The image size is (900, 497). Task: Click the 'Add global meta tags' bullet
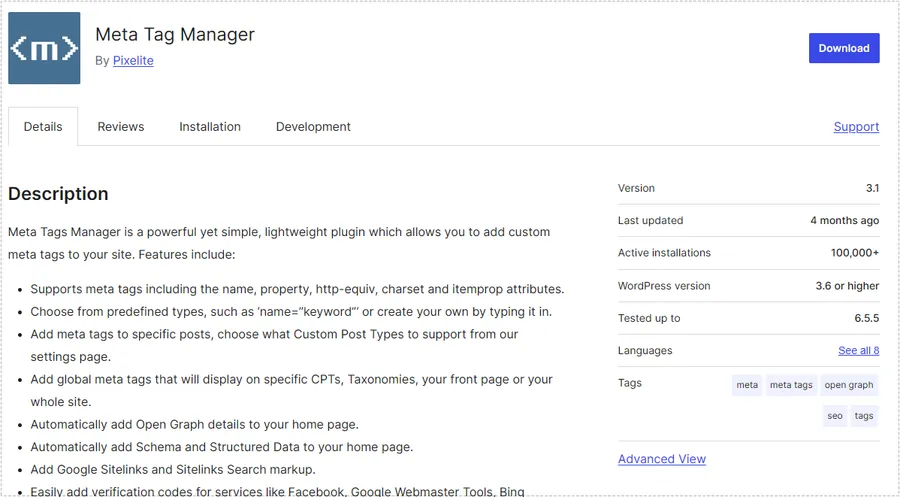coord(292,391)
